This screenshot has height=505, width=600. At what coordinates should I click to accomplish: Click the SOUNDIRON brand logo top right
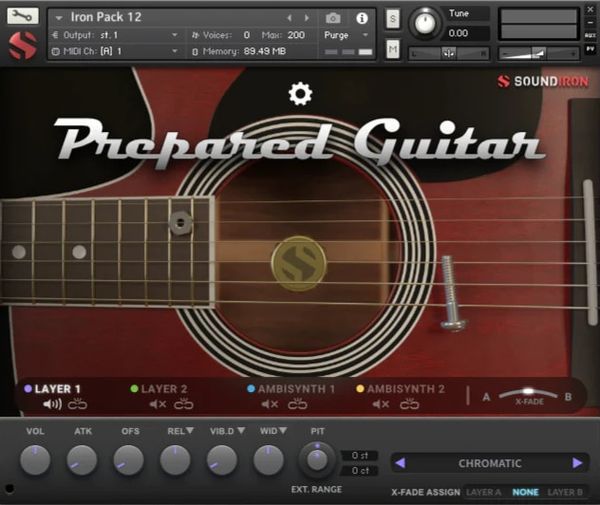pyautogui.click(x=543, y=81)
